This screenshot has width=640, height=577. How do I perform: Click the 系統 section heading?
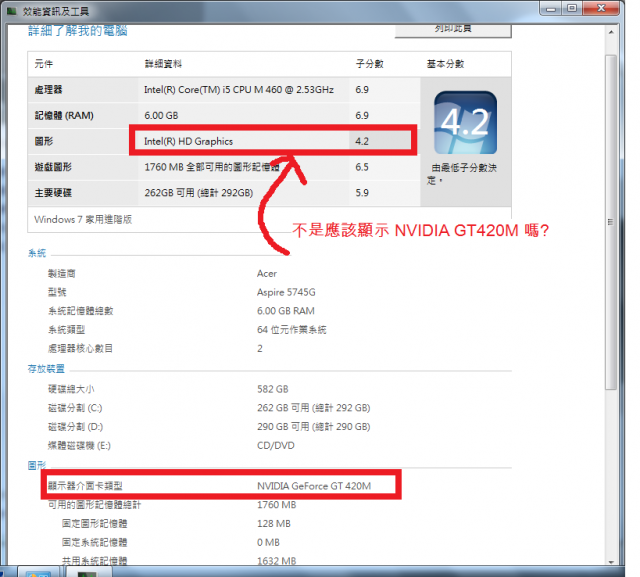37,253
